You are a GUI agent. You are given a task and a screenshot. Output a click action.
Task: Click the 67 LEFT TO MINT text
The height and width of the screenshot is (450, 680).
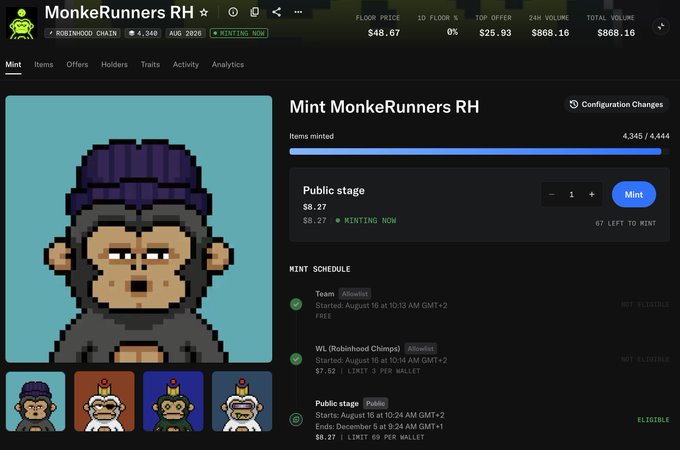[625, 223]
